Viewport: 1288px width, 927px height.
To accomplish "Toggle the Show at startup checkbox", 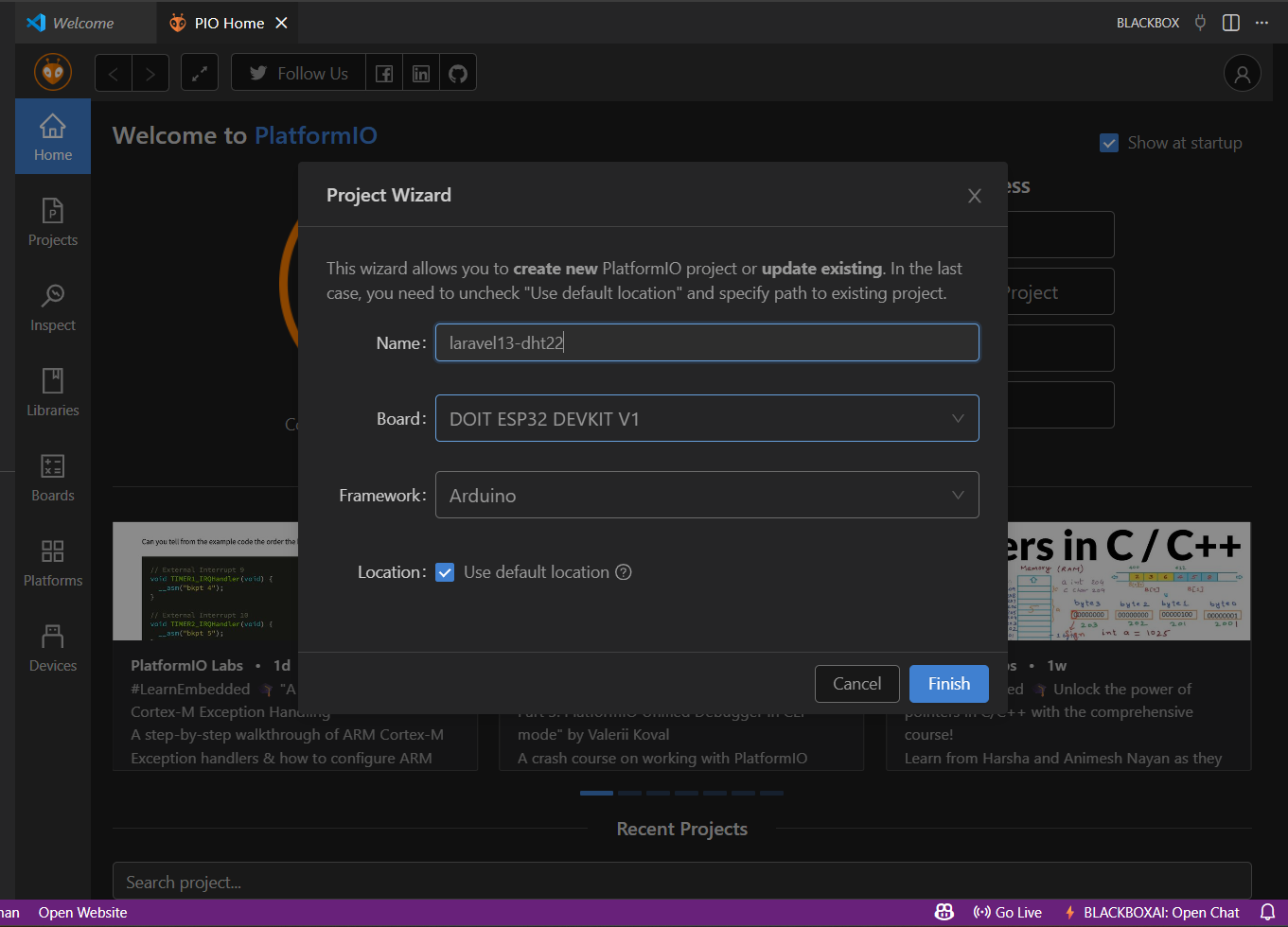I will [1109, 143].
